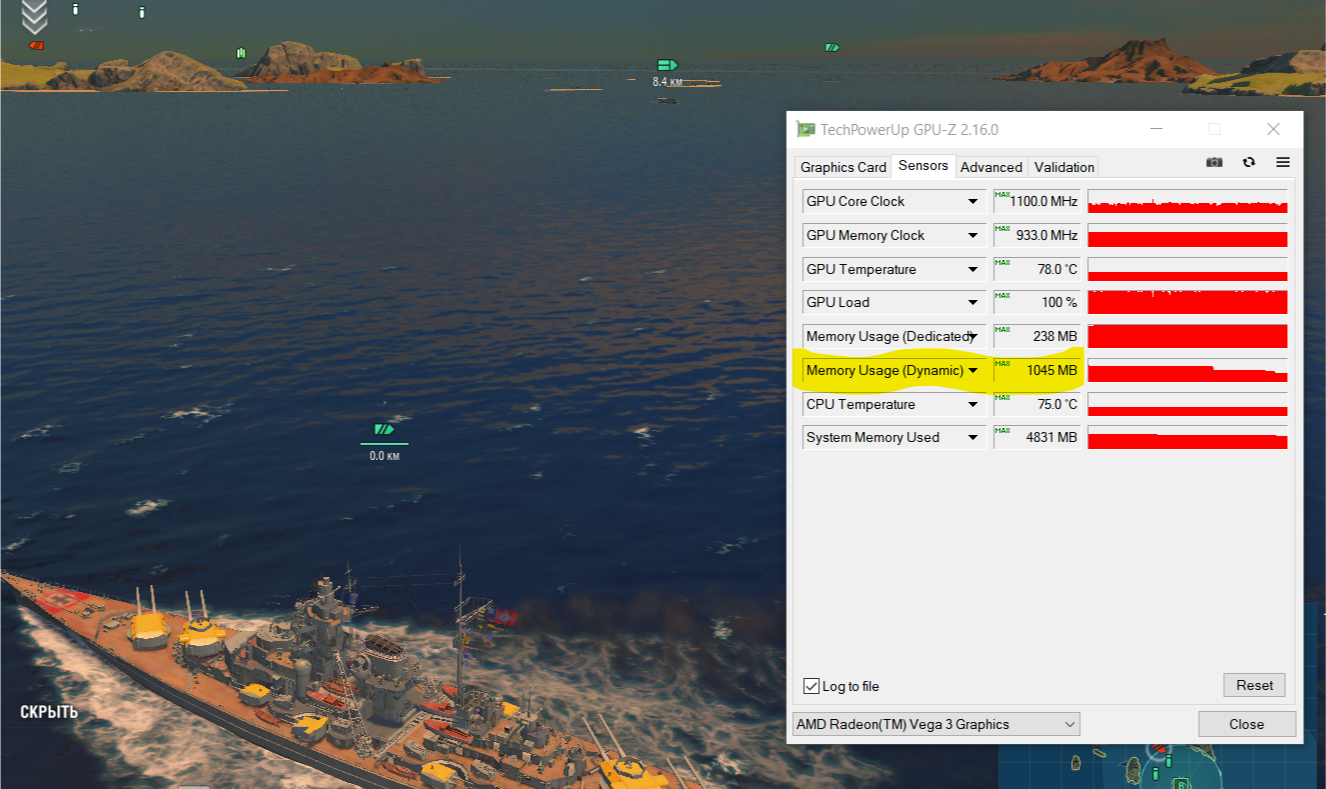The width and height of the screenshot is (1326, 789).
Task: Click the GPU-Z app icon in the title bar
Action: click(805, 129)
